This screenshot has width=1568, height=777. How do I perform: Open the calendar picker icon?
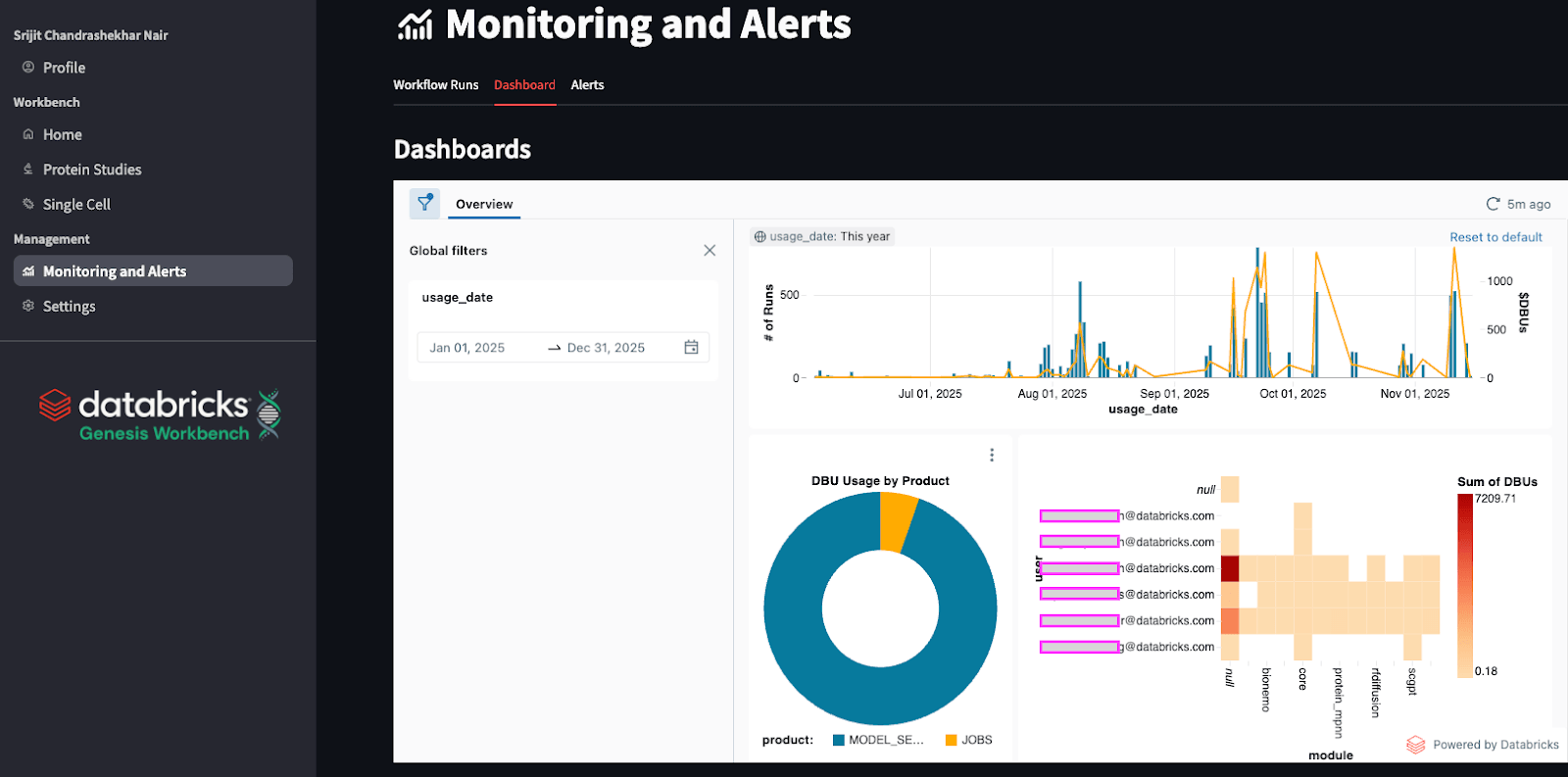[691, 347]
